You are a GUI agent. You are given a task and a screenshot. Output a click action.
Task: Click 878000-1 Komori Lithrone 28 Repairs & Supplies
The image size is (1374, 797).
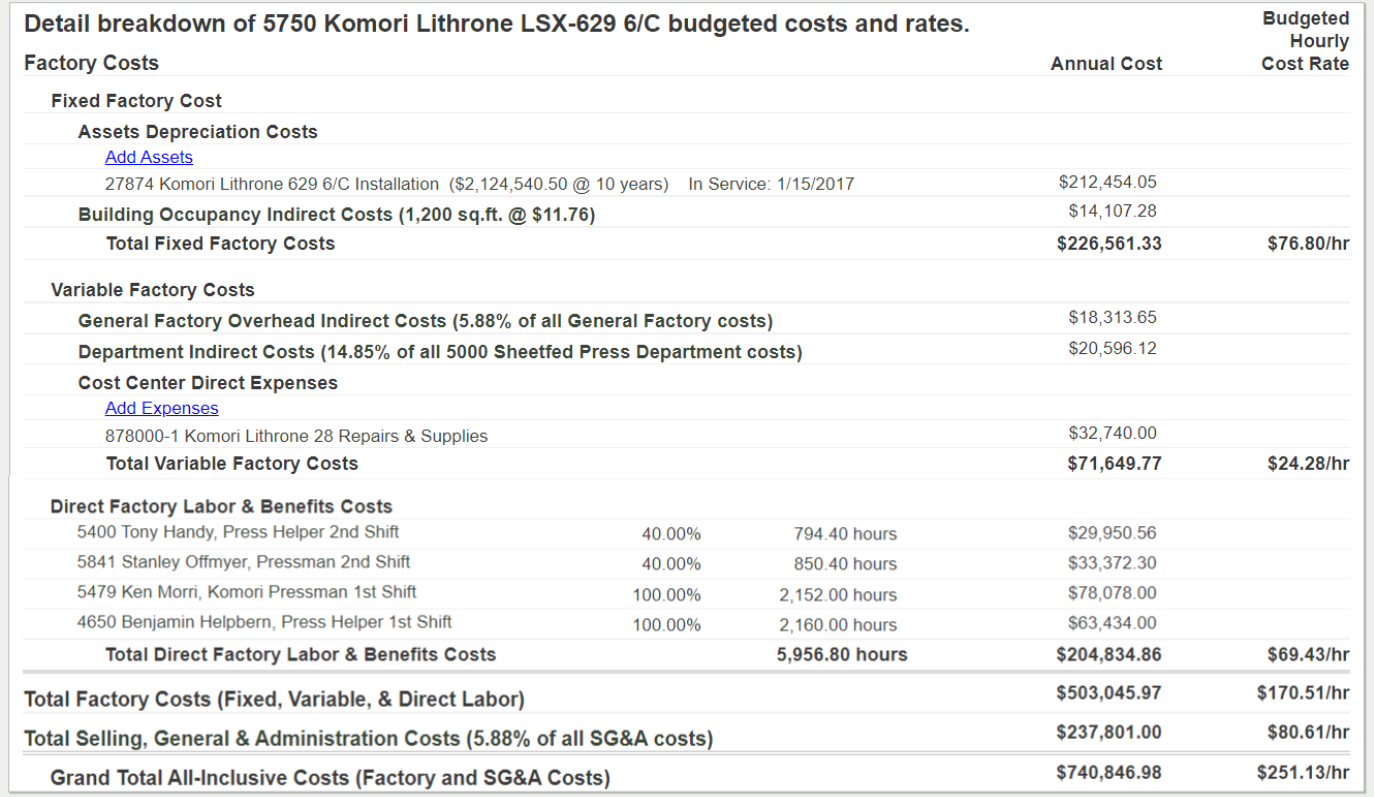pyautogui.click(x=297, y=436)
